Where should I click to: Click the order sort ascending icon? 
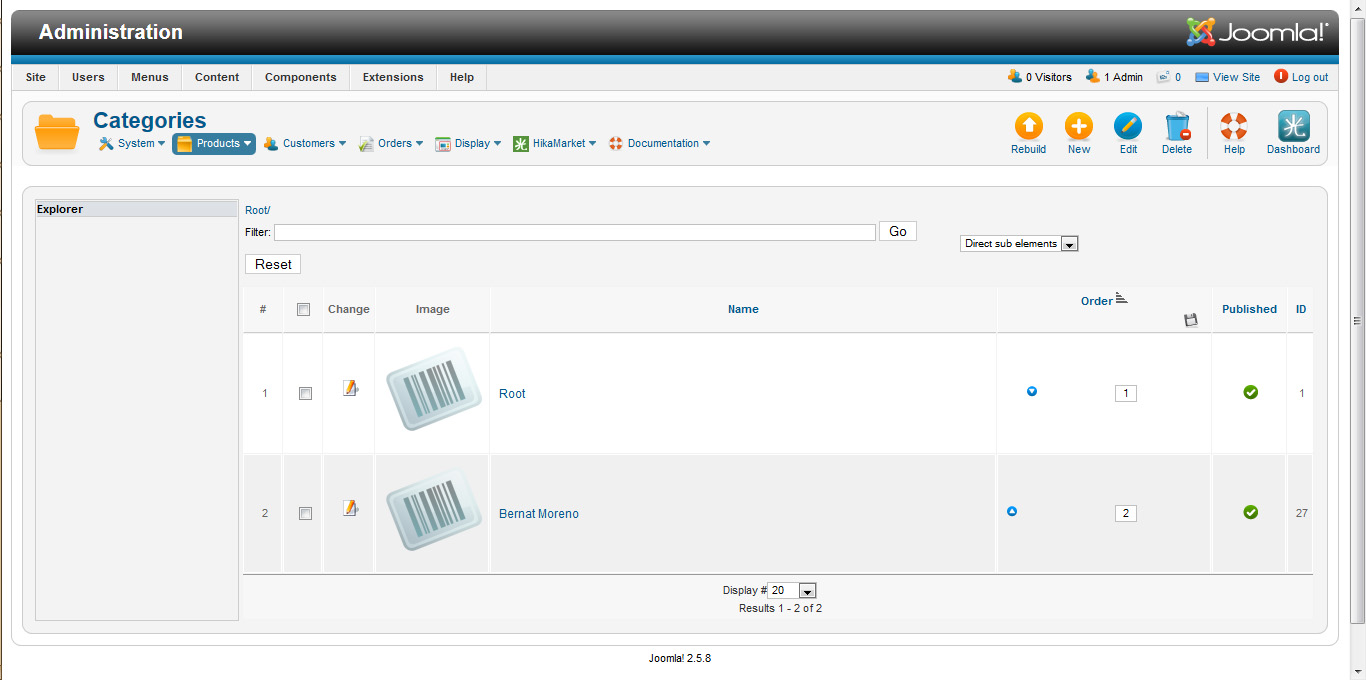tap(1121, 299)
